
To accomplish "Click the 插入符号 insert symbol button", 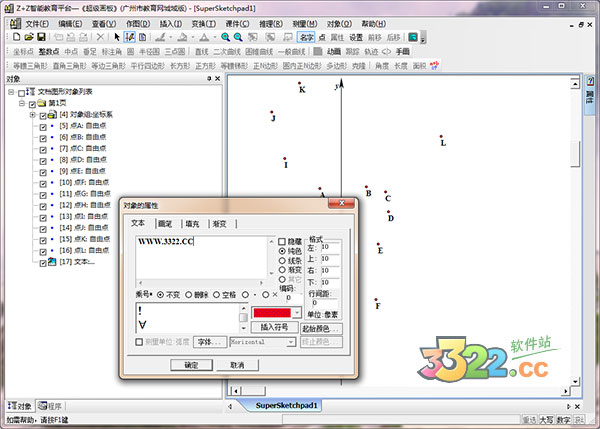I will [x=274, y=327].
